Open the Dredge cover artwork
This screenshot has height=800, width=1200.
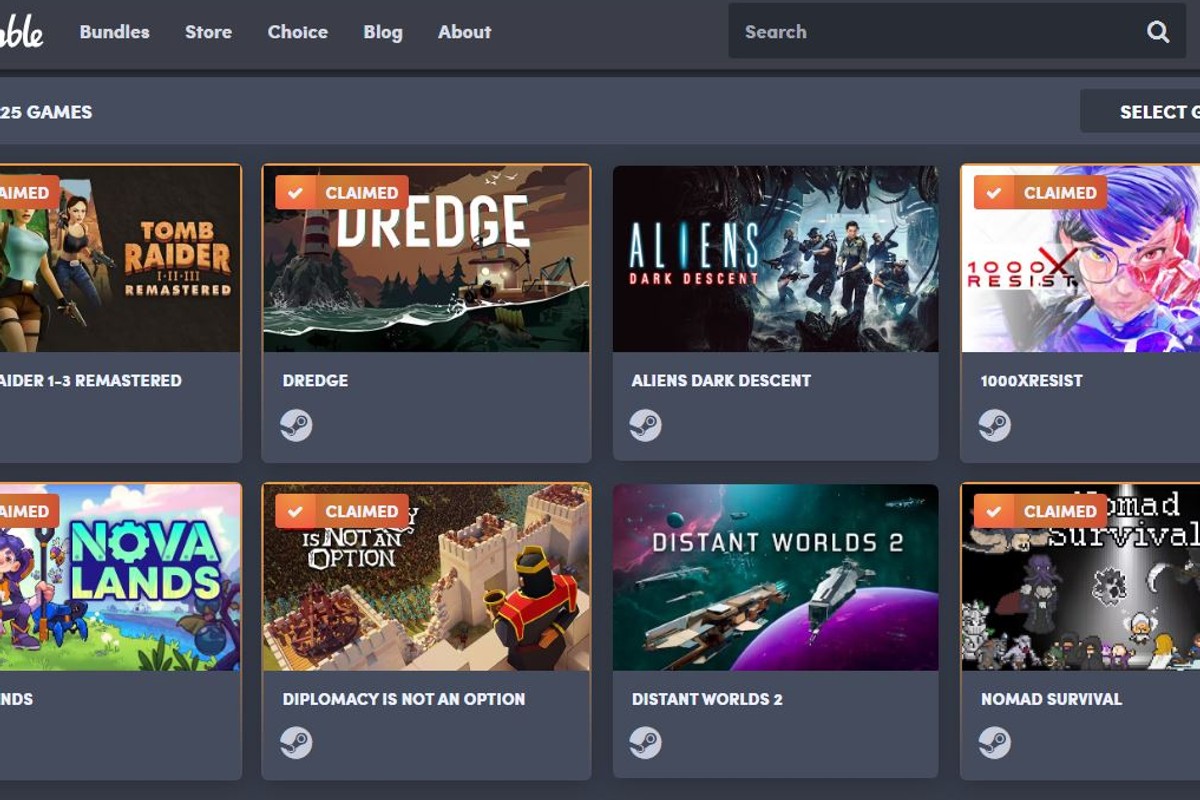click(x=426, y=259)
